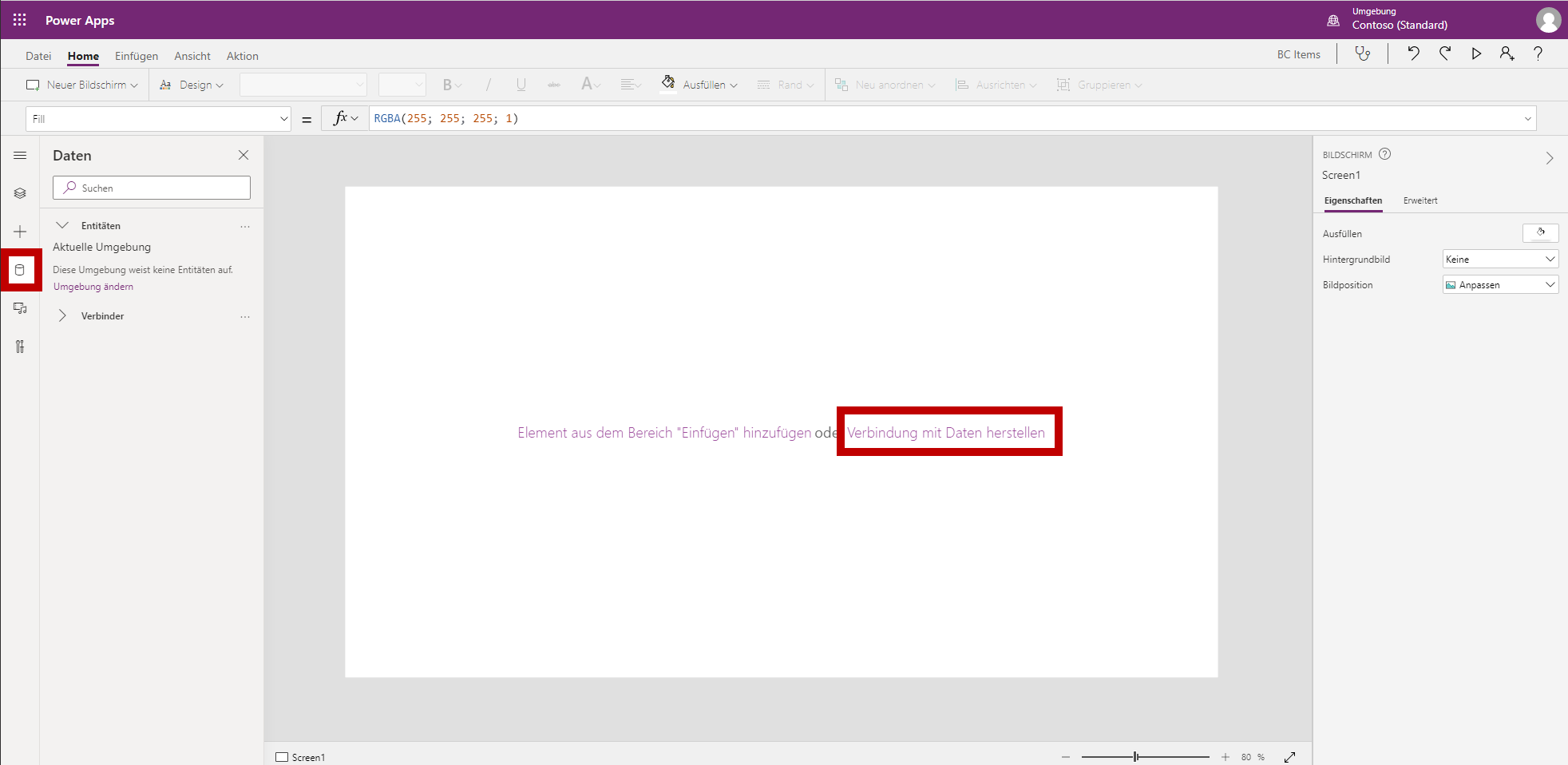This screenshot has height=765, width=1568.
Task: Zoom out with the minus button
Action: point(1066,757)
